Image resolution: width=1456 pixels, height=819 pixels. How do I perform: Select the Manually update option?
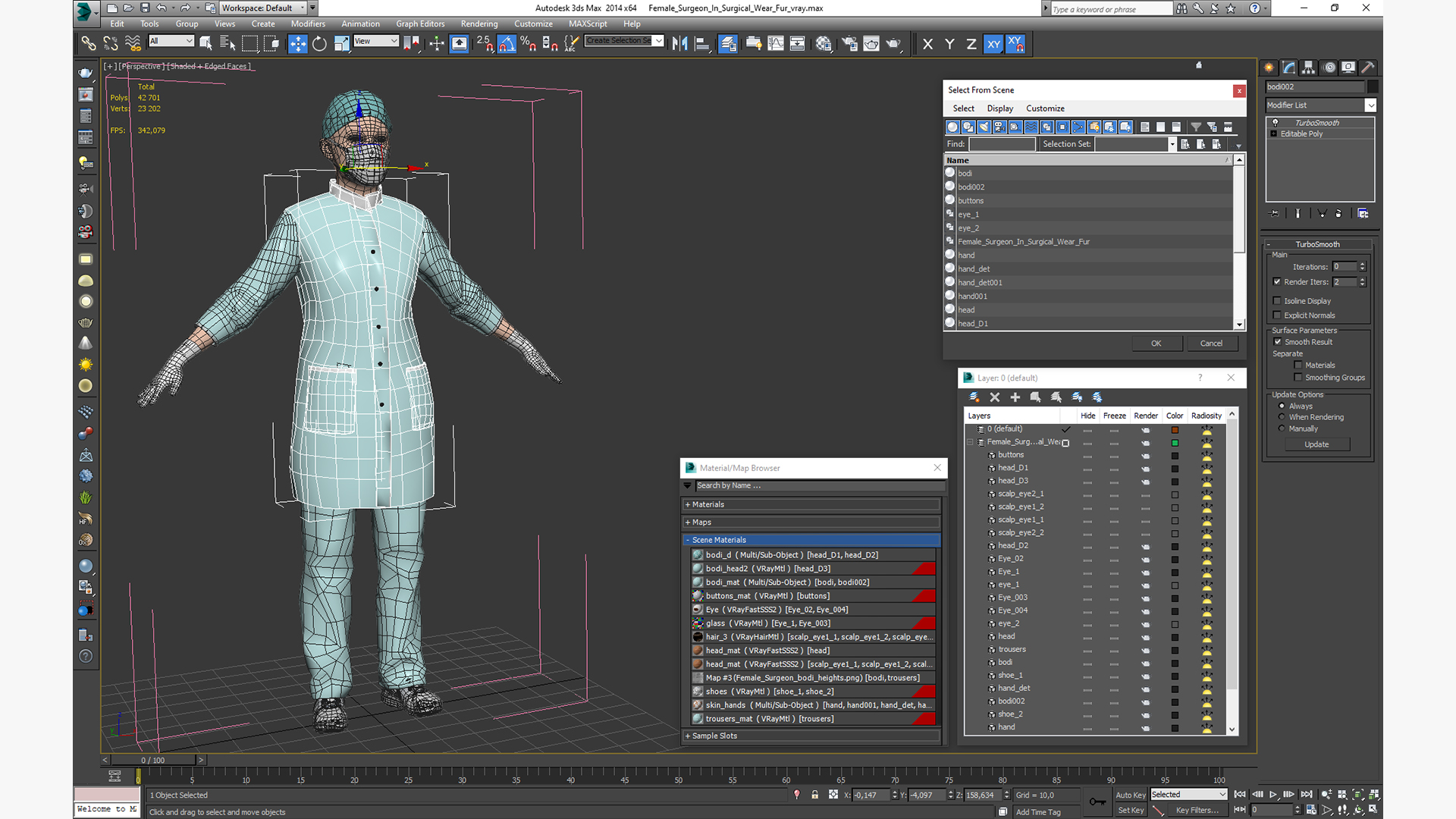[1282, 428]
